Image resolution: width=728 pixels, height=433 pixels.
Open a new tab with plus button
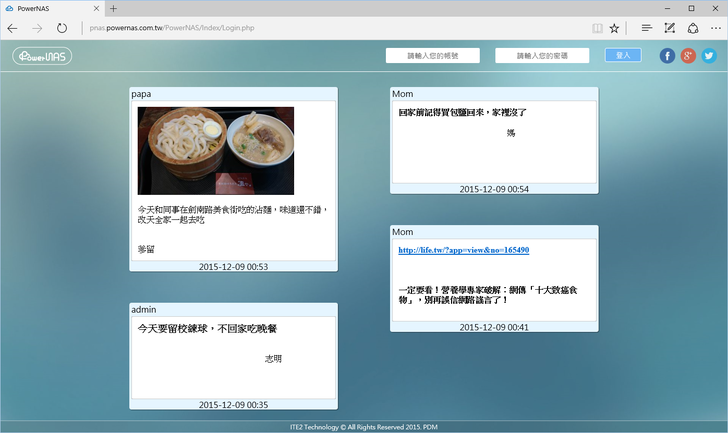pyautogui.click(x=113, y=8)
